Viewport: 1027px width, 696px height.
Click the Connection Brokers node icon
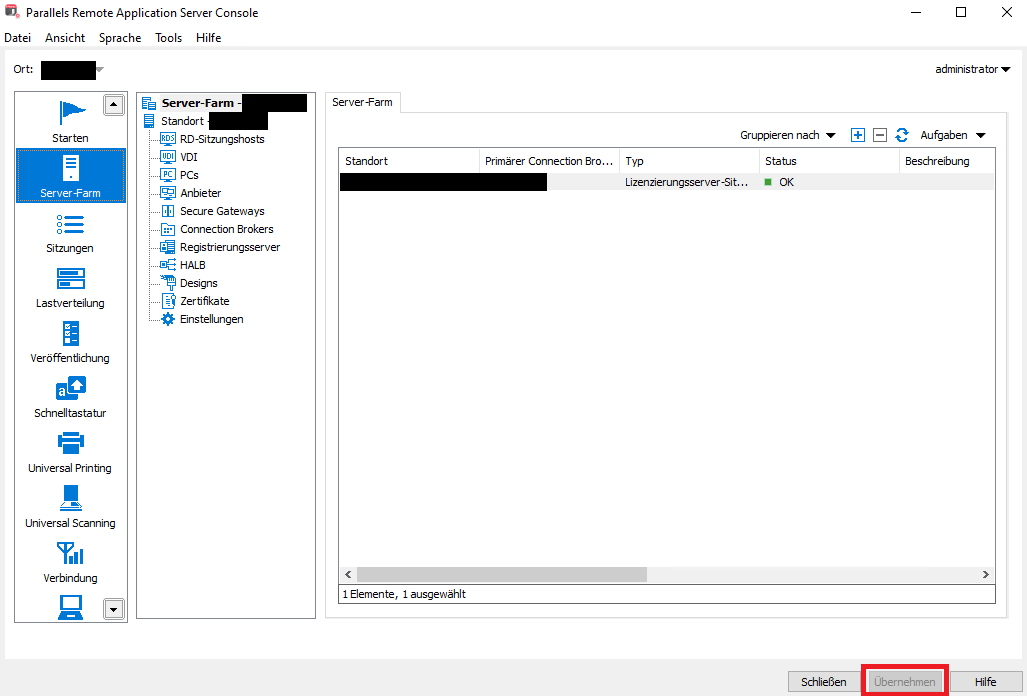(x=168, y=229)
